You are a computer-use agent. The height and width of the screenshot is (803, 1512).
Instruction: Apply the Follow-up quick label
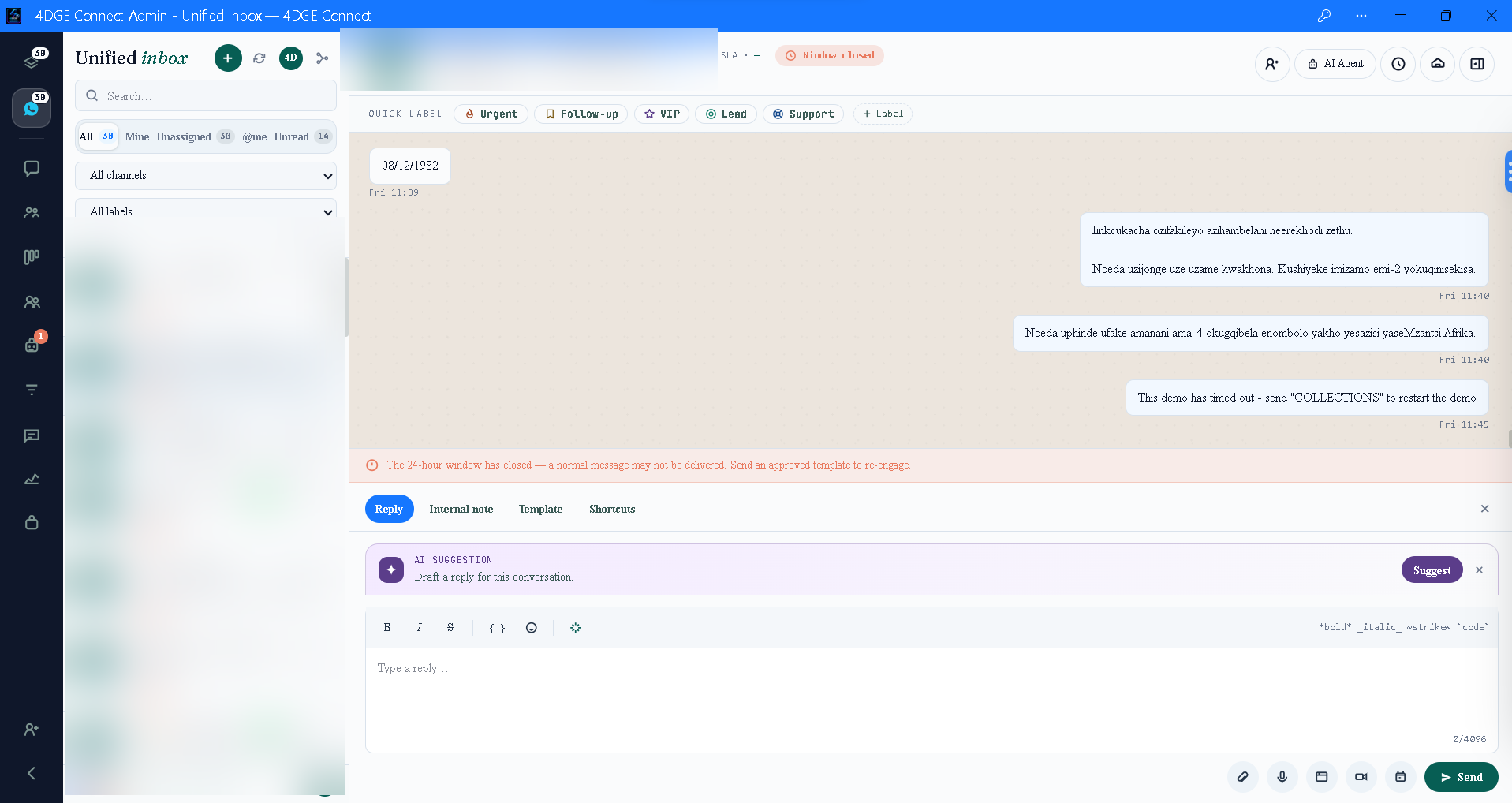click(x=581, y=114)
